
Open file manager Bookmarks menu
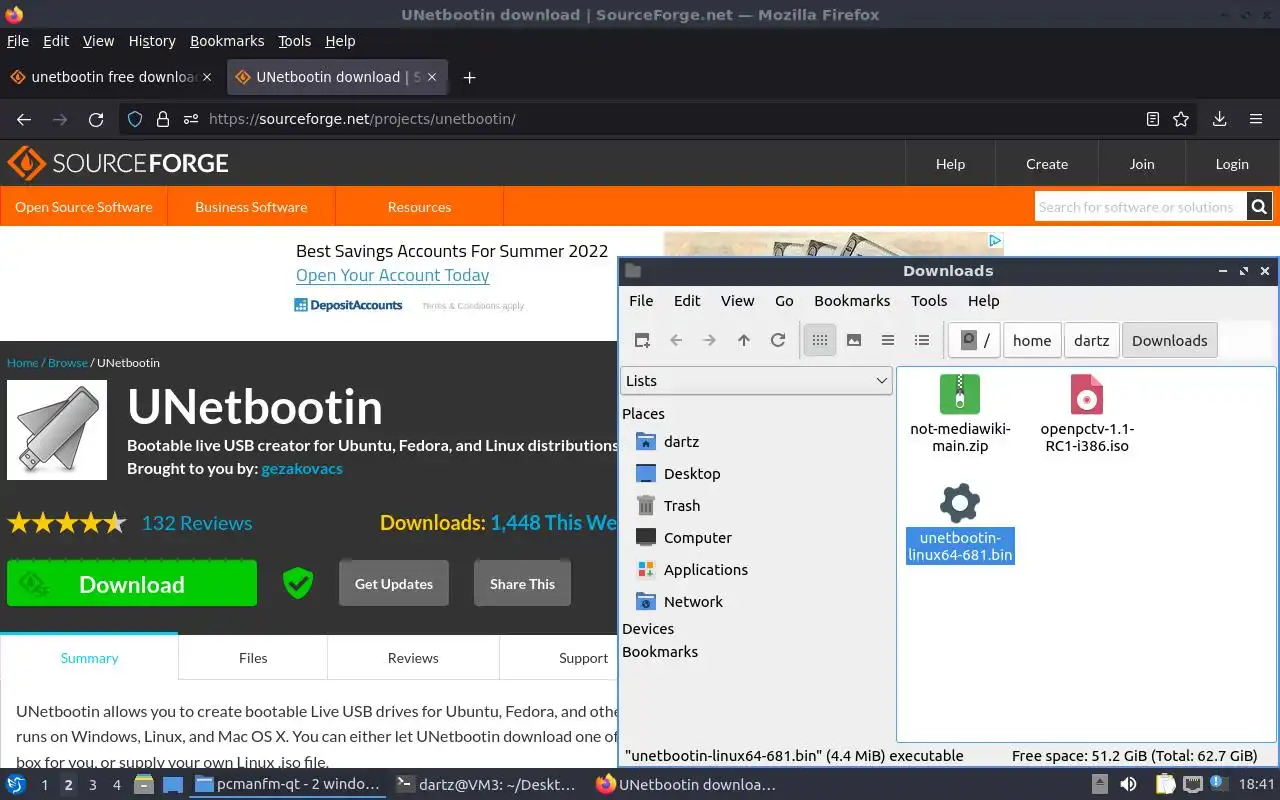pos(852,301)
